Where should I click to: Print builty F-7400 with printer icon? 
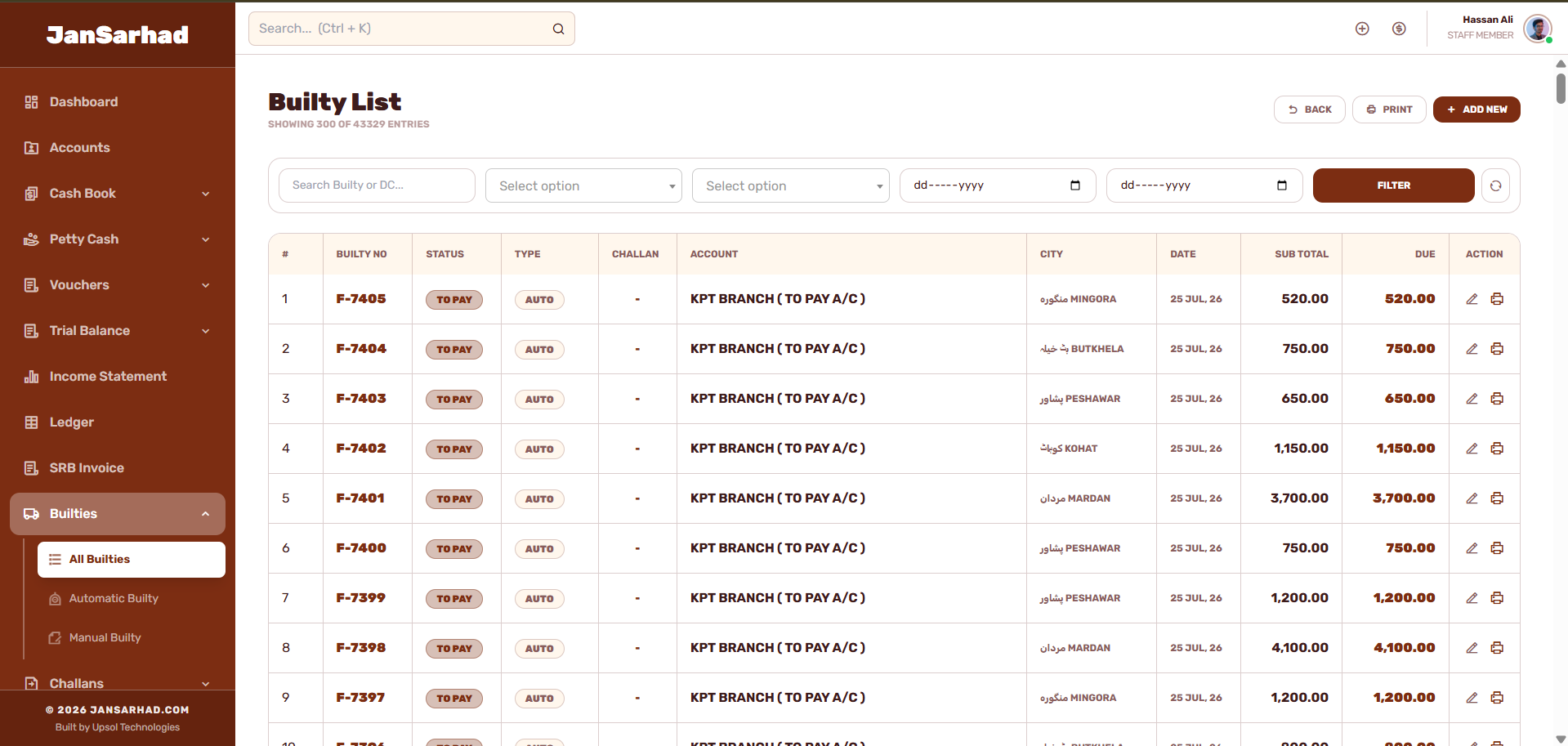point(1497,548)
